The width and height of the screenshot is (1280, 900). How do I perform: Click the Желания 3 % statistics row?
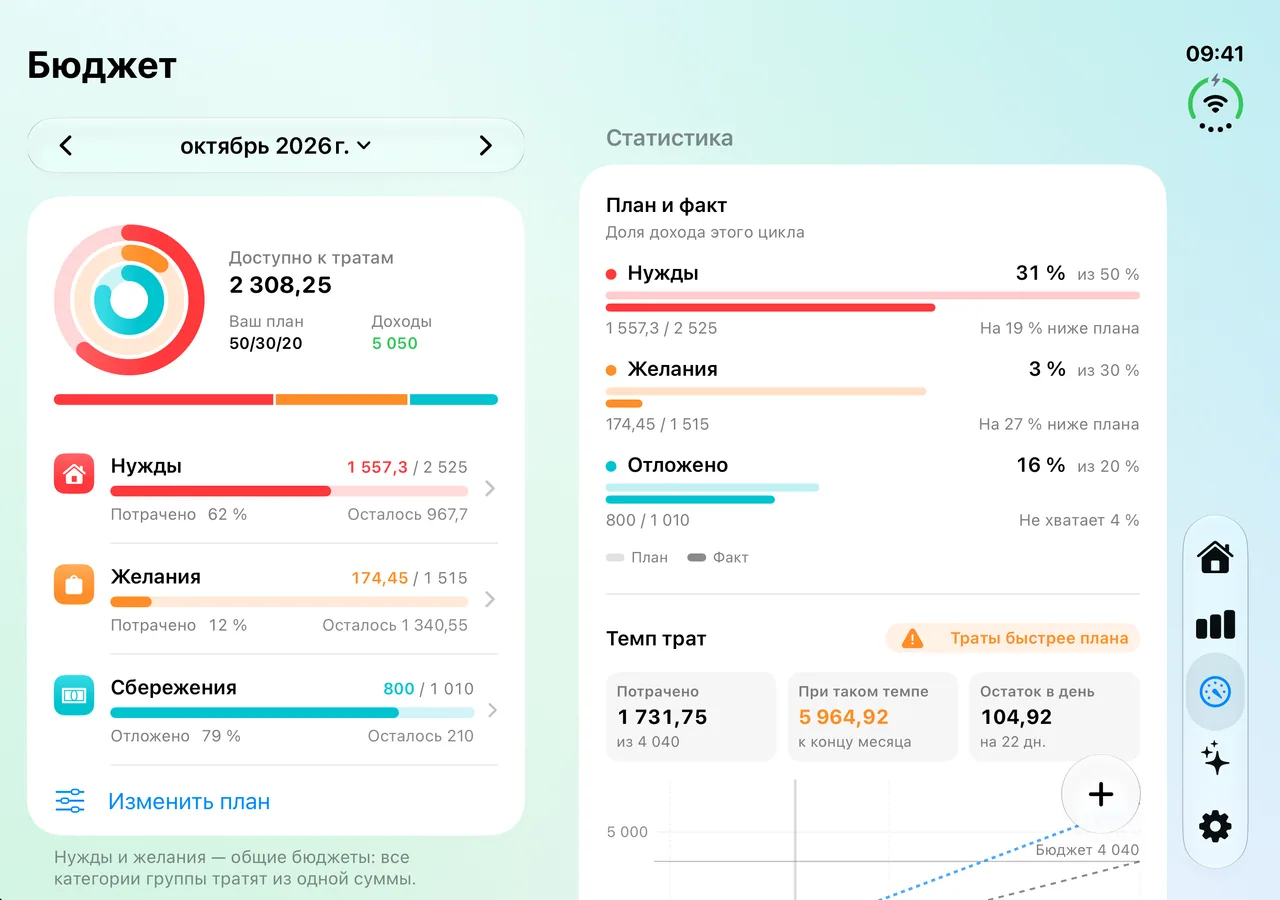(873, 396)
